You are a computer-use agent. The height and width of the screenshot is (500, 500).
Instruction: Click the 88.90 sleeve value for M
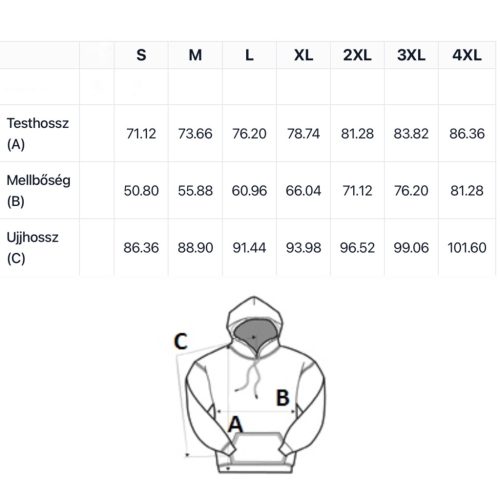pos(195,248)
